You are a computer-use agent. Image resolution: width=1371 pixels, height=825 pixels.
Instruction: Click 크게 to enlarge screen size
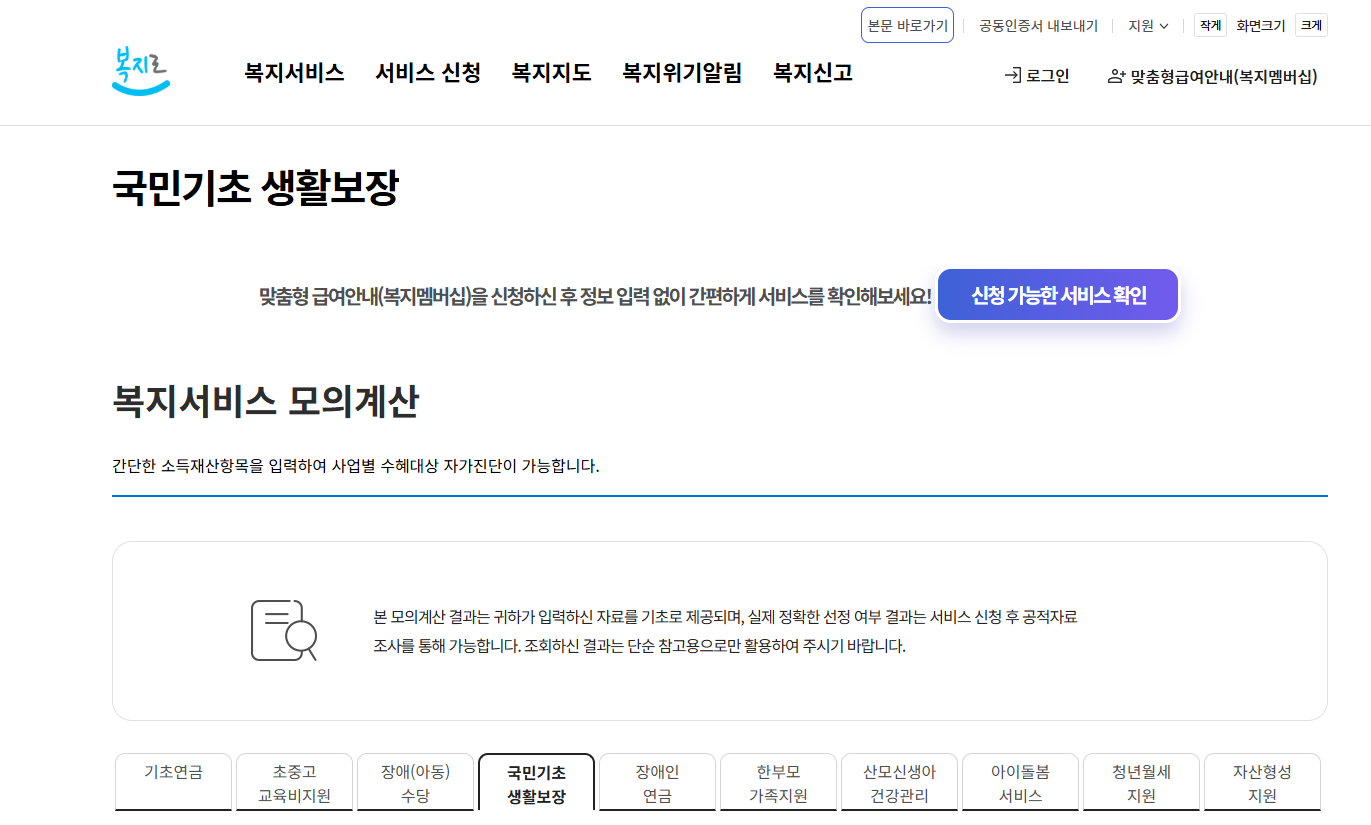point(1310,24)
